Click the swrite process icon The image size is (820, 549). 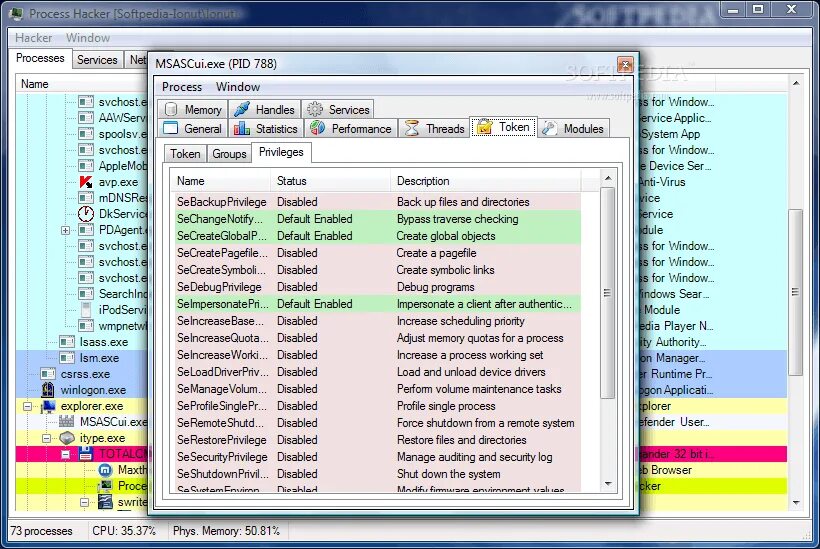coord(105,502)
